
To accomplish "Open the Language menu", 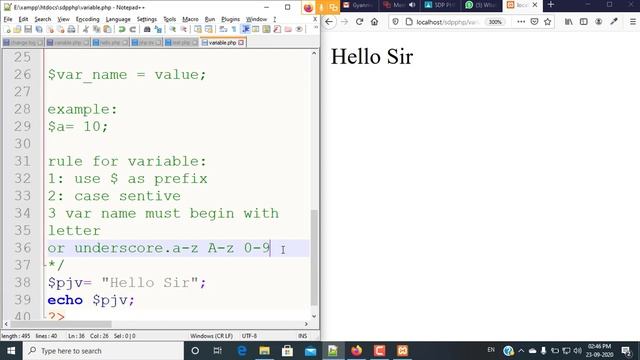I will click(118, 19).
